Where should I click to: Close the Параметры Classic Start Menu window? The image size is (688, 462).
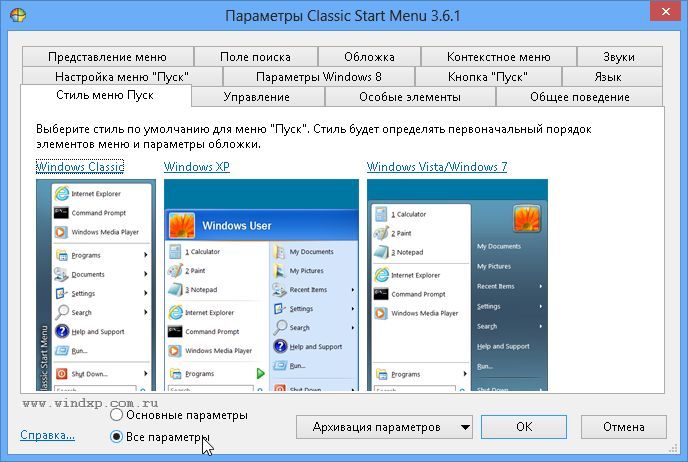(666, 11)
